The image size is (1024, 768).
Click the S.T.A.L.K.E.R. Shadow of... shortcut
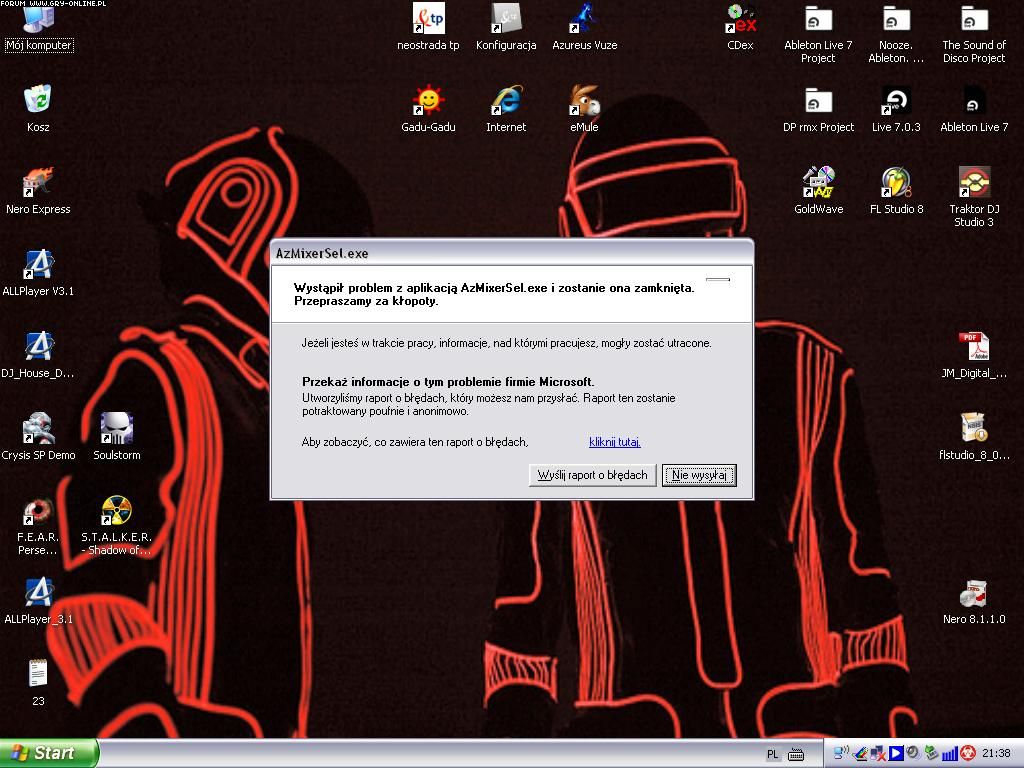[117, 526]
